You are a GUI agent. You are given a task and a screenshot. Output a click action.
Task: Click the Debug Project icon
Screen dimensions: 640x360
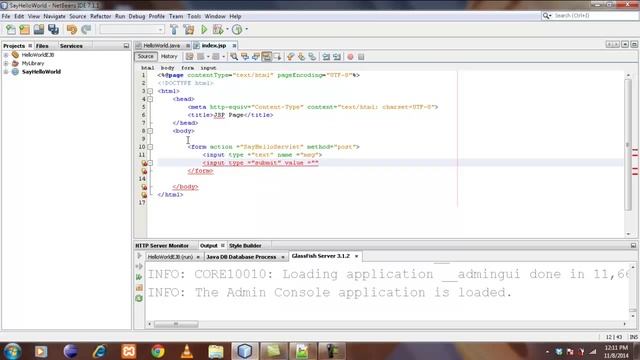pos(218,29)
